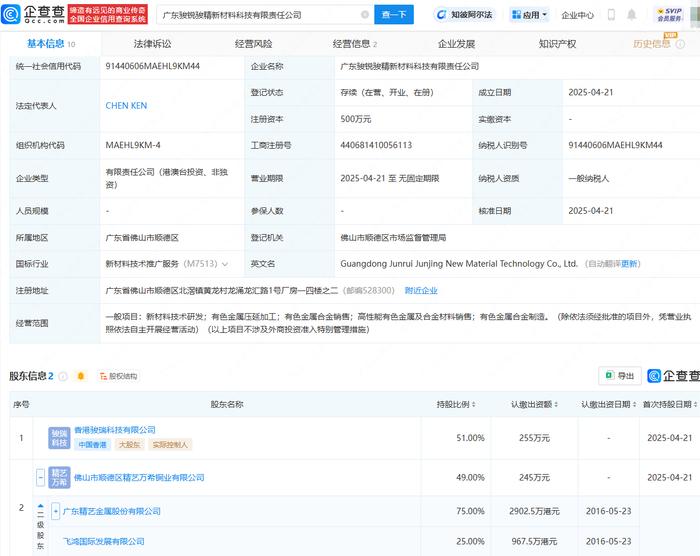Switch to the 企业发展 tab

point(456,44)
